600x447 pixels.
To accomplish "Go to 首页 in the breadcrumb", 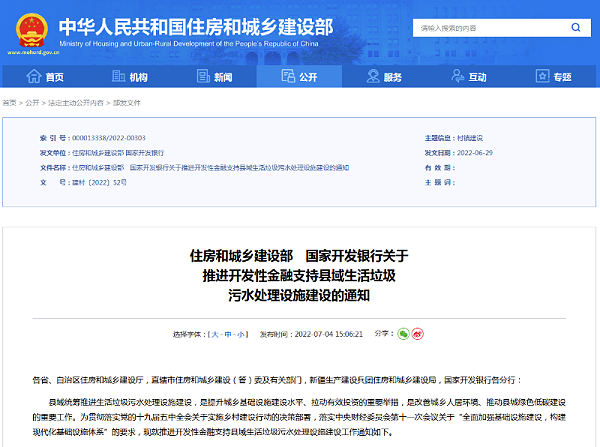I will pyautogui.click(x=9, y=103).
